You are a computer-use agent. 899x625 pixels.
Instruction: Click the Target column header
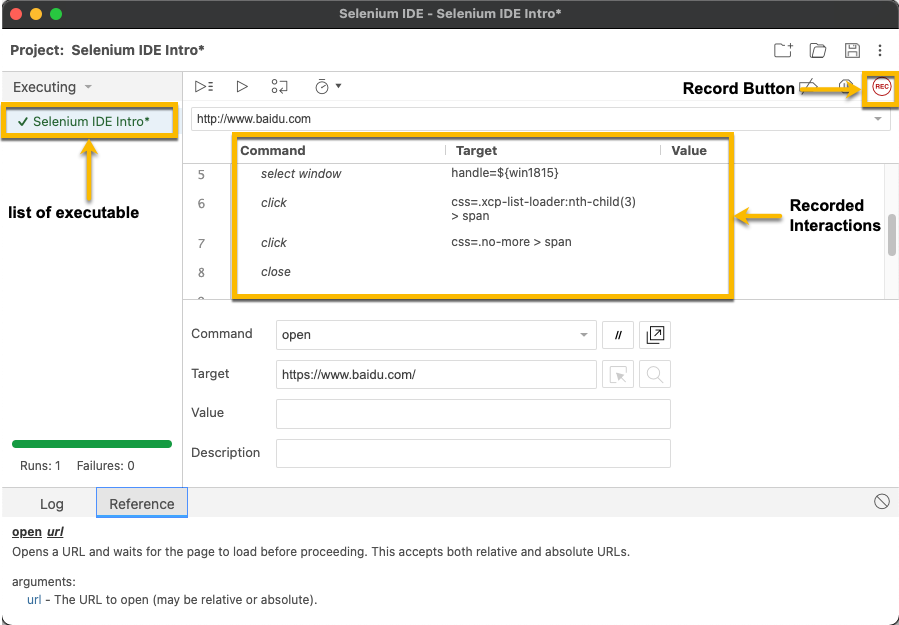(476, 151)
